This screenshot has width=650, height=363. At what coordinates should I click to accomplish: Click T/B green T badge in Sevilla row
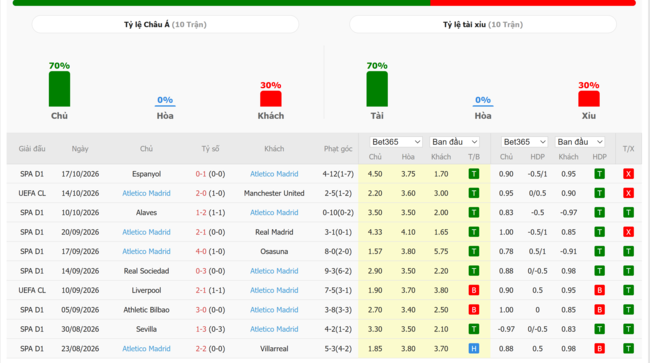[473, 329]
